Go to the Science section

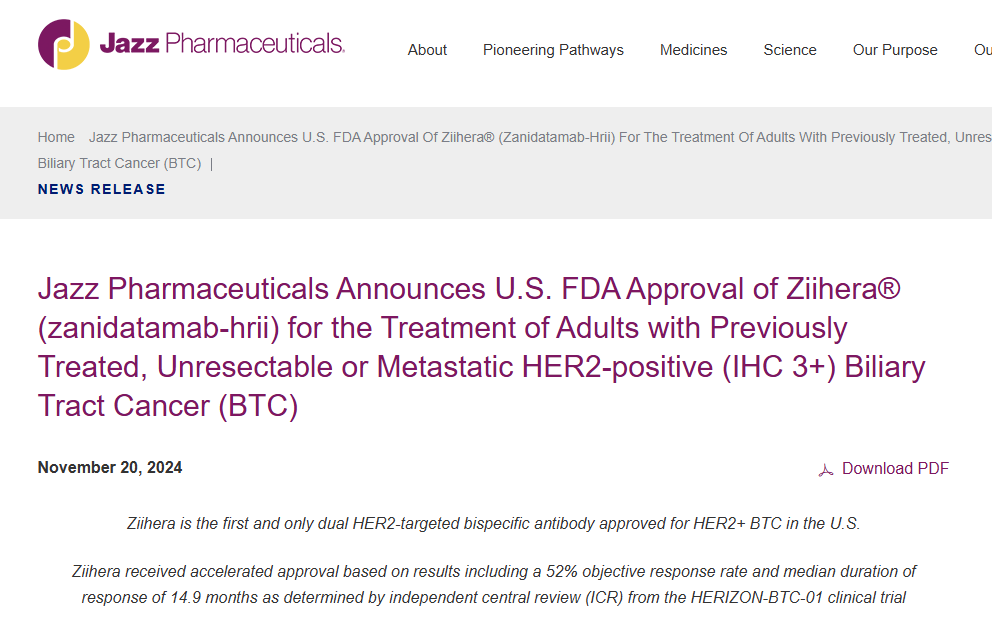pyautogui.click(x=790, y=50)
